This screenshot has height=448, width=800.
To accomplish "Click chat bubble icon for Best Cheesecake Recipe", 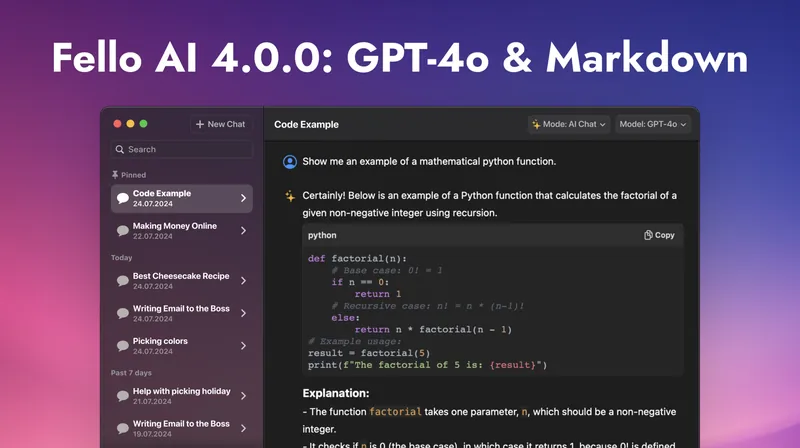I will point(122,281).
